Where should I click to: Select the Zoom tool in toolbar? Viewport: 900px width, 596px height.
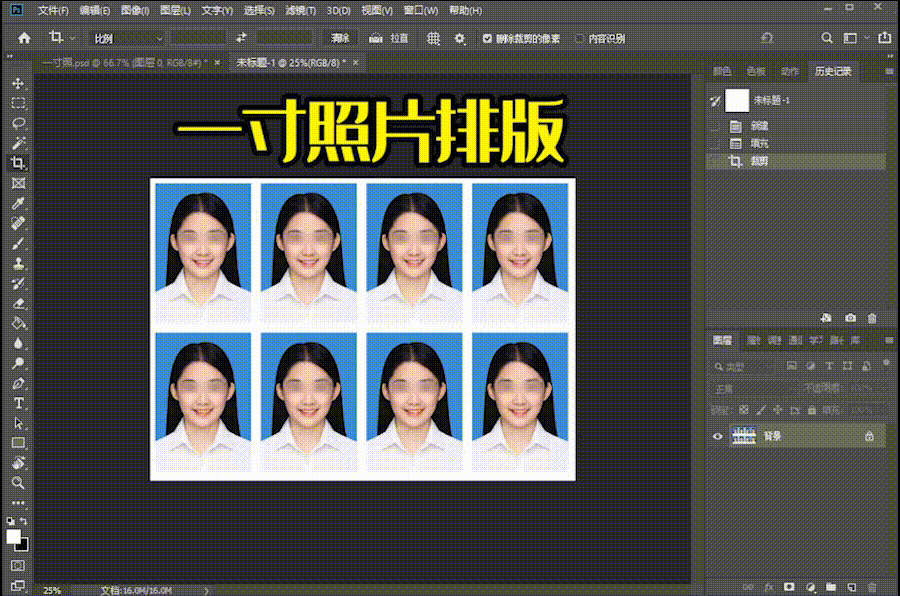18,482
